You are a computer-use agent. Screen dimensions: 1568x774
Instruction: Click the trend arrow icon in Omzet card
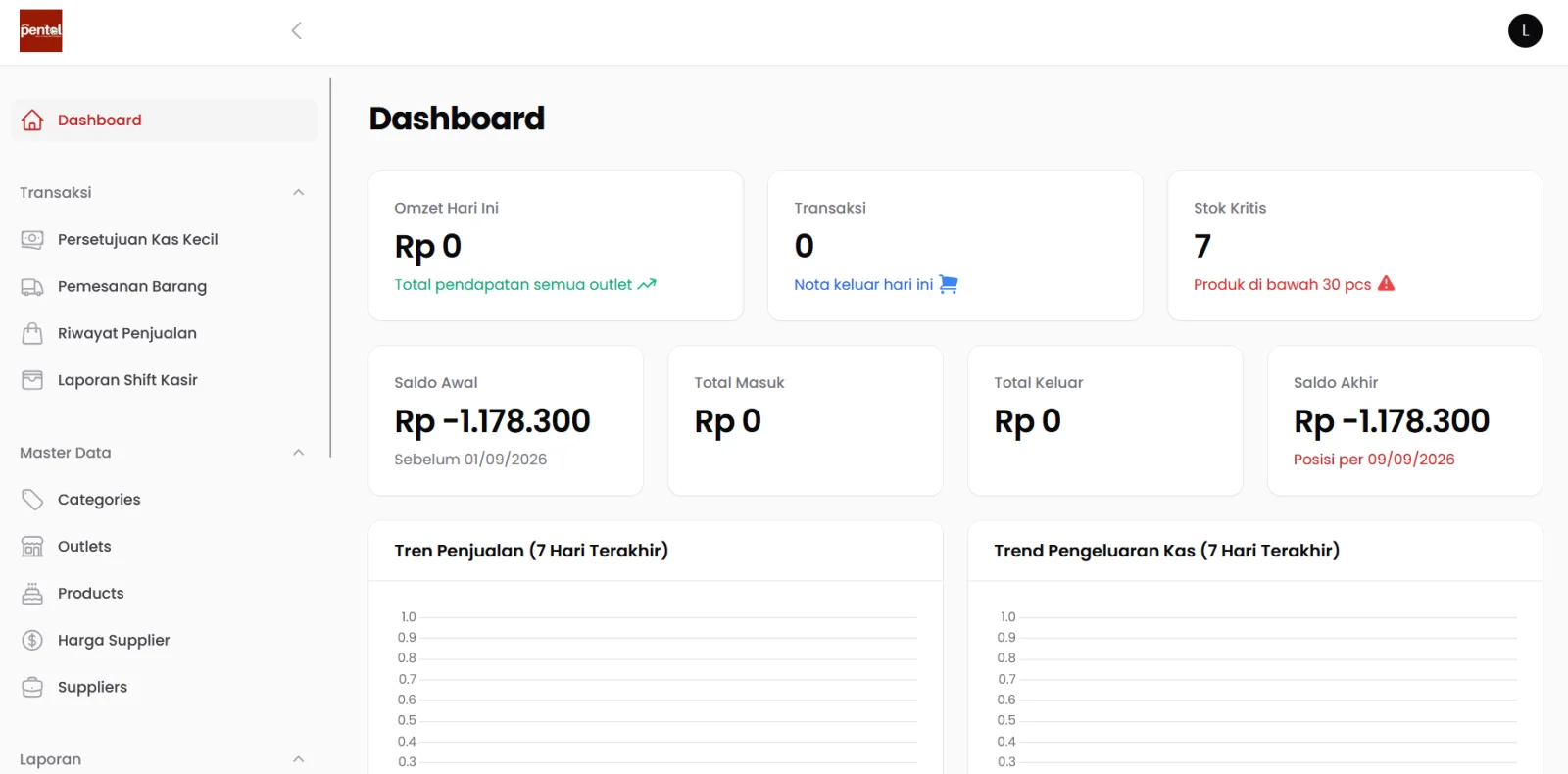tap(647, 285)
